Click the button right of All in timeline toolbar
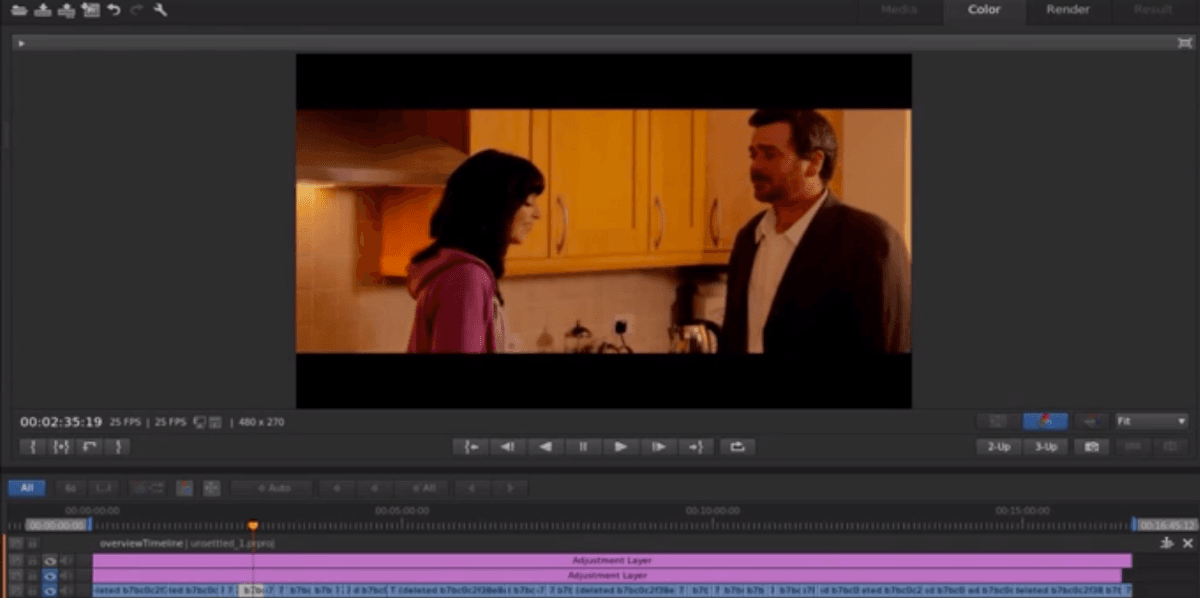This screenshot has width=1200, height=598. [x=70, y=488]
